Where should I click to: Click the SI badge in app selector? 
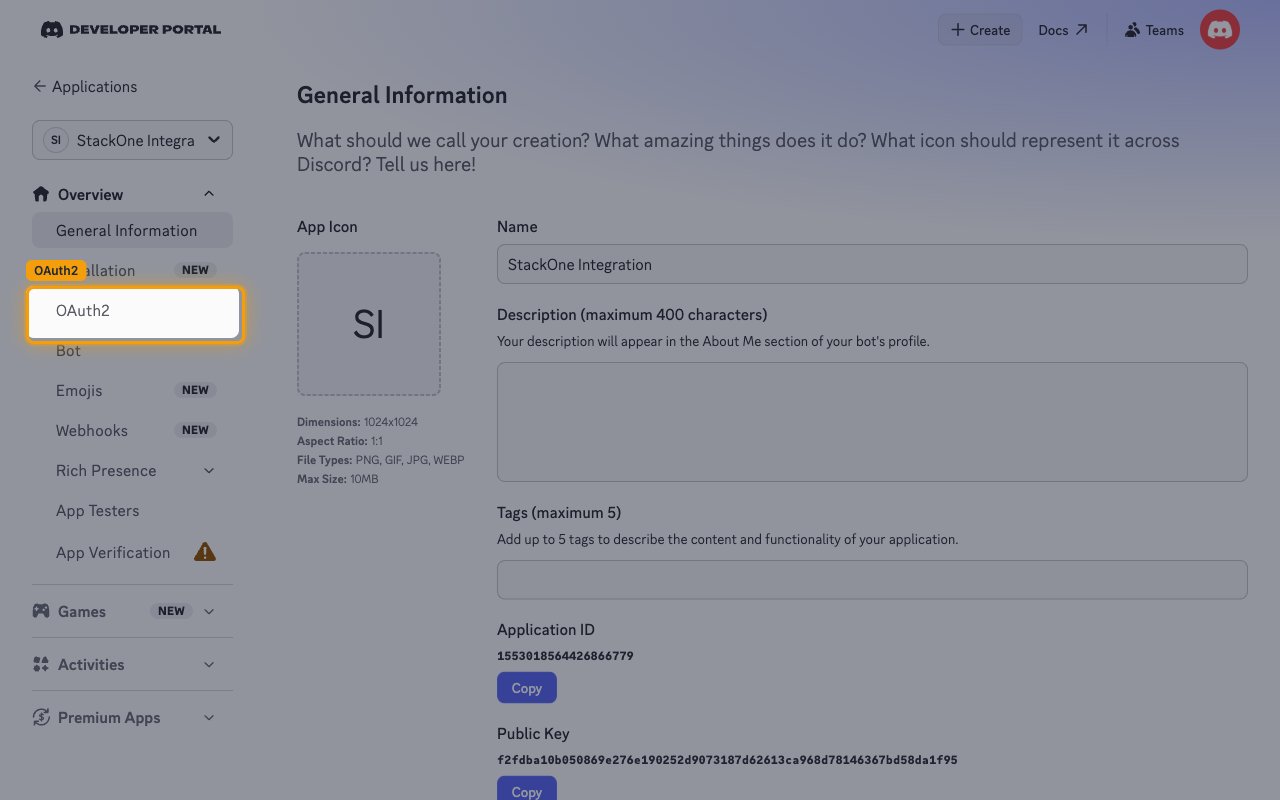[x=56, y=141]
